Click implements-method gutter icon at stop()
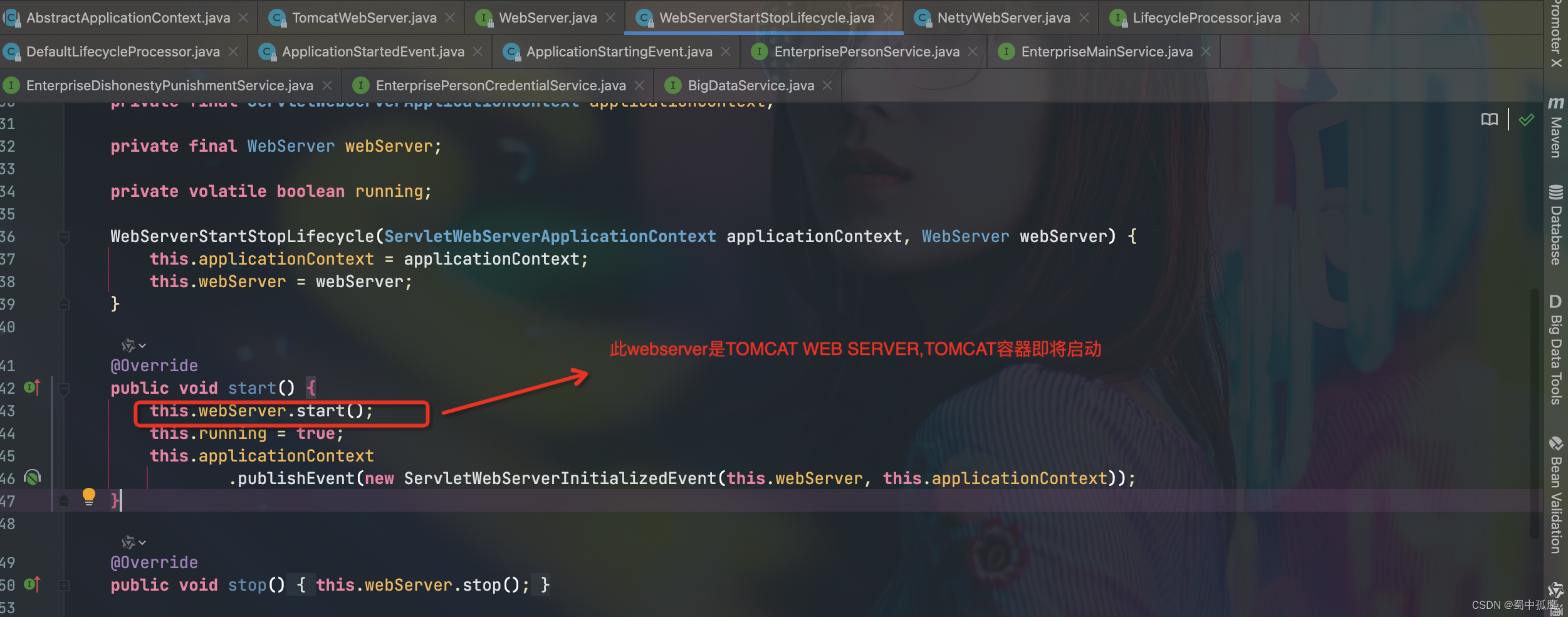The width and height of the screenshot is (1568, 617). coord(32,584)
